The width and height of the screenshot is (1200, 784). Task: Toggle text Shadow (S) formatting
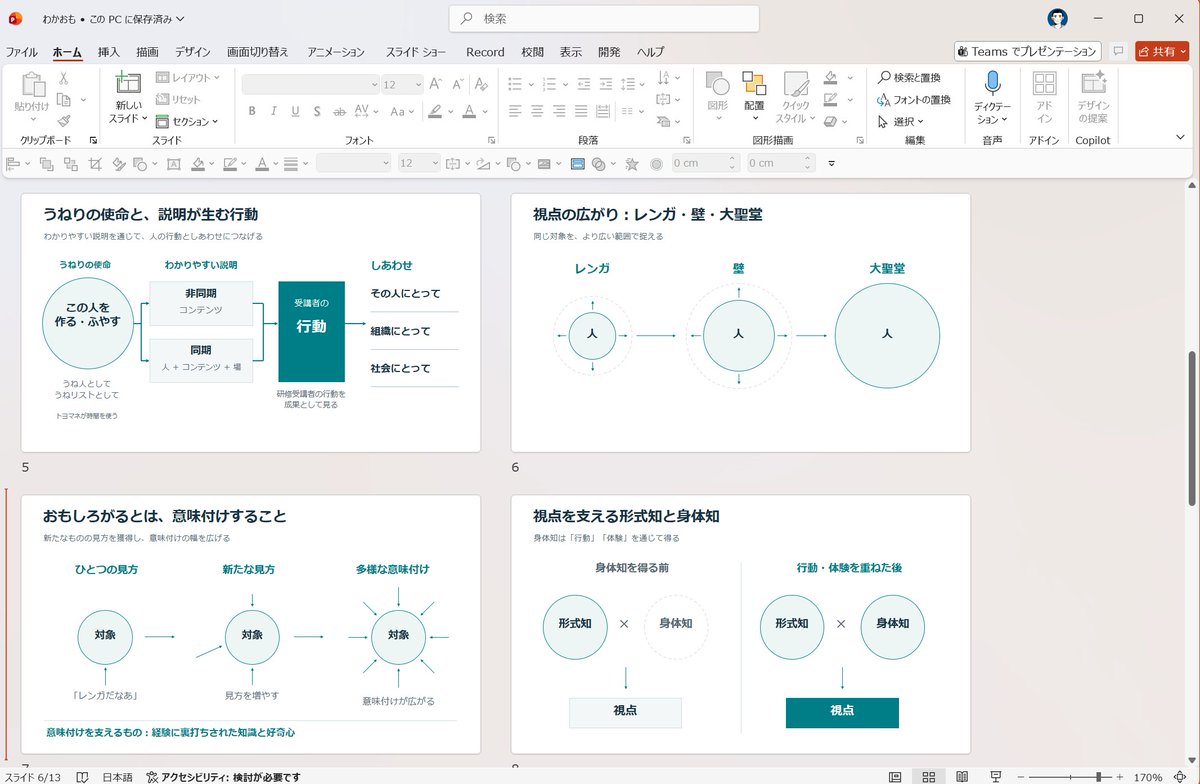(x=317, y=111)
